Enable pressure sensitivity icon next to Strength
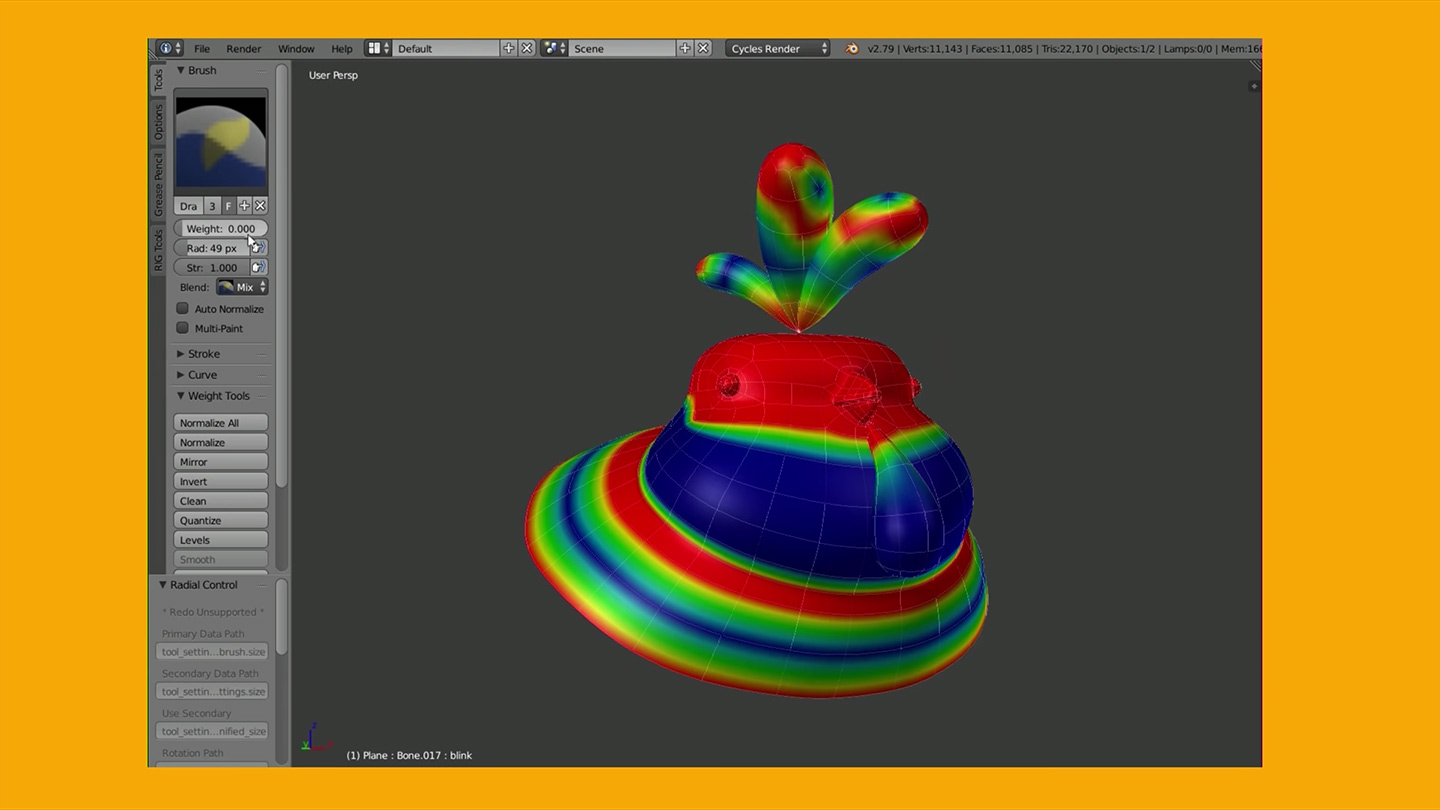The width and height of the screenshot is (1440, 810). [x=257, y=267]
